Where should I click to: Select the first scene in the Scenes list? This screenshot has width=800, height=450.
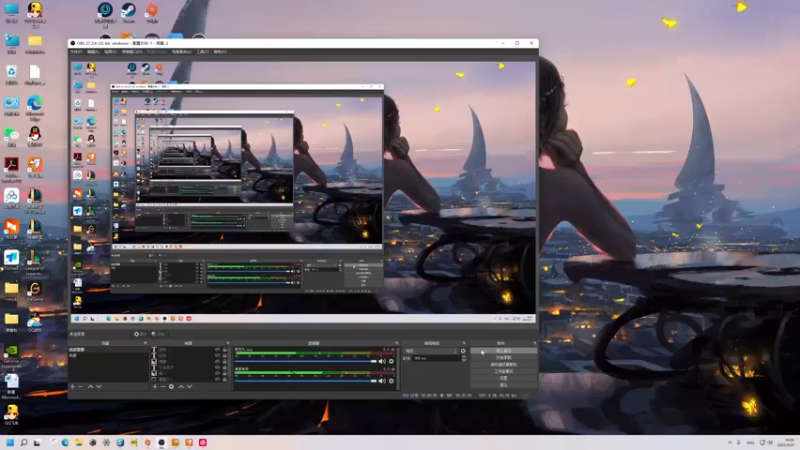click(108, 350)
